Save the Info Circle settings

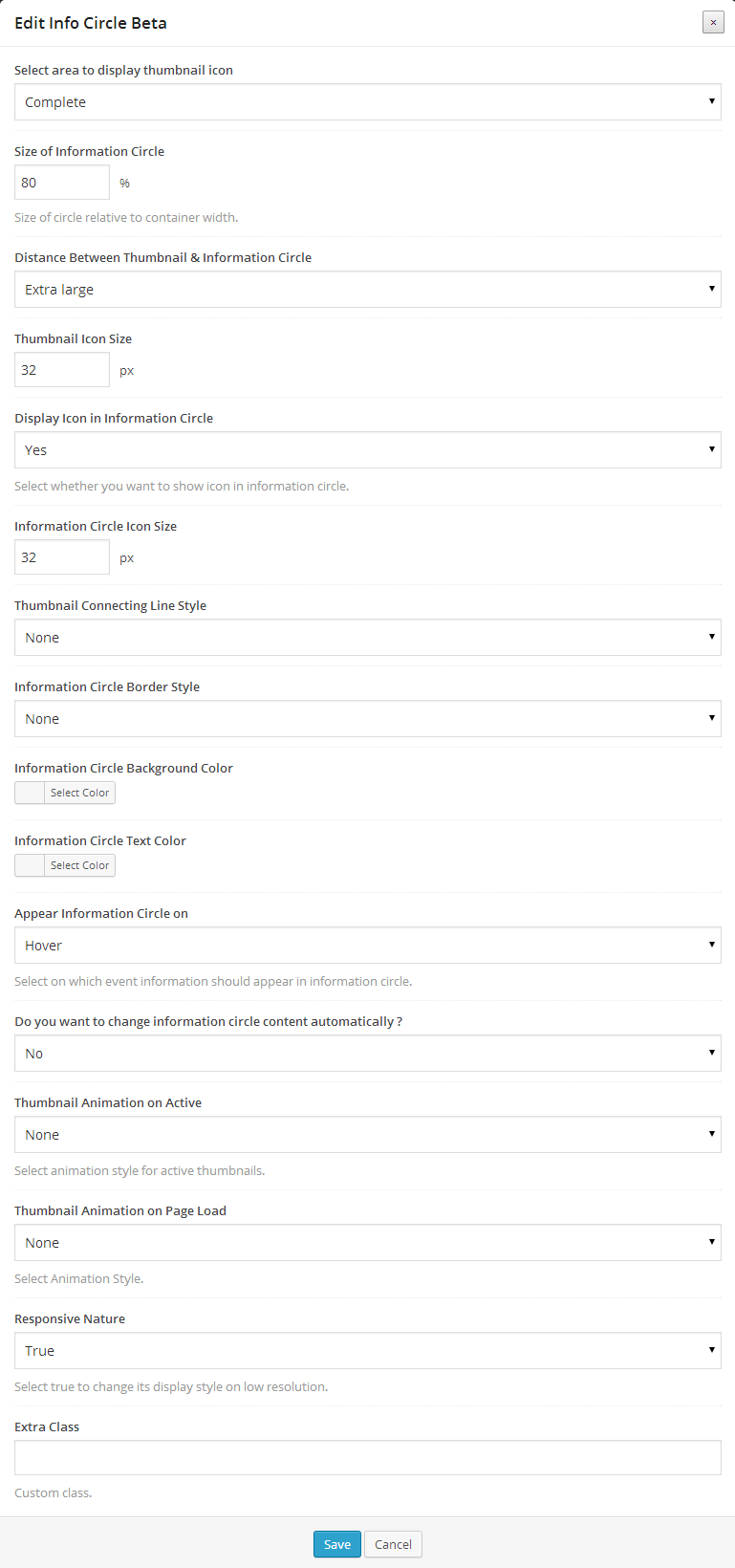[337, 1544]
